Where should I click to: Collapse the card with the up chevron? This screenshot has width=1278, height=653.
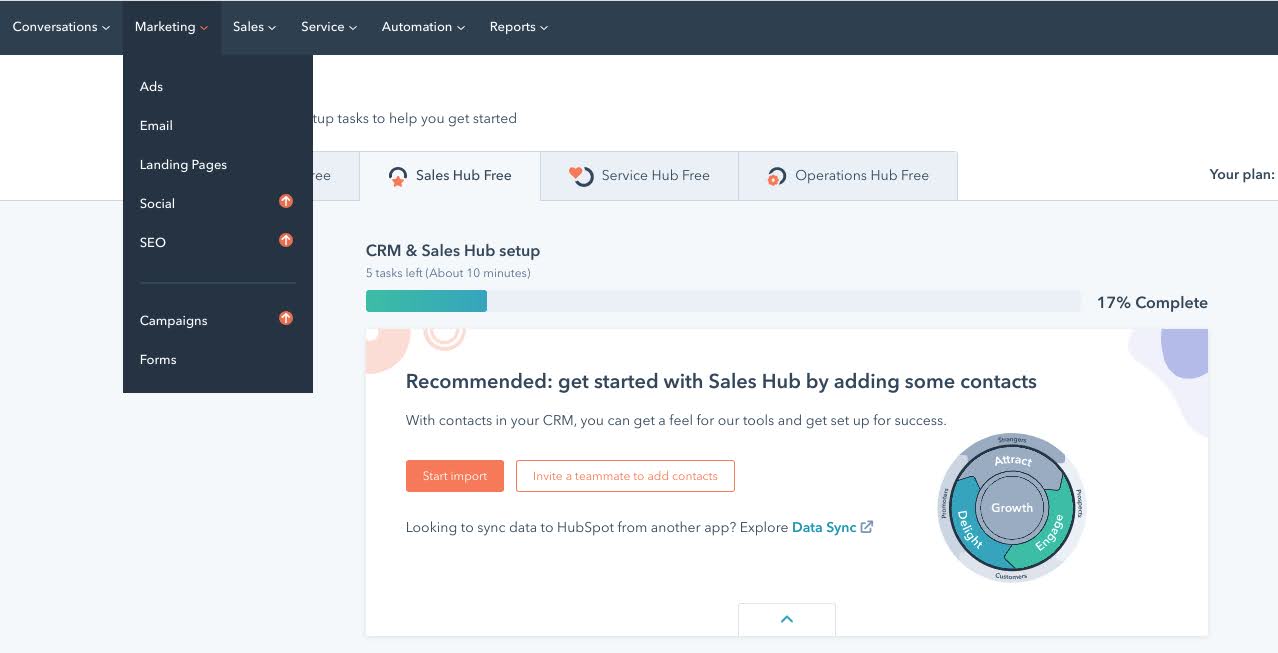point(787,619)
